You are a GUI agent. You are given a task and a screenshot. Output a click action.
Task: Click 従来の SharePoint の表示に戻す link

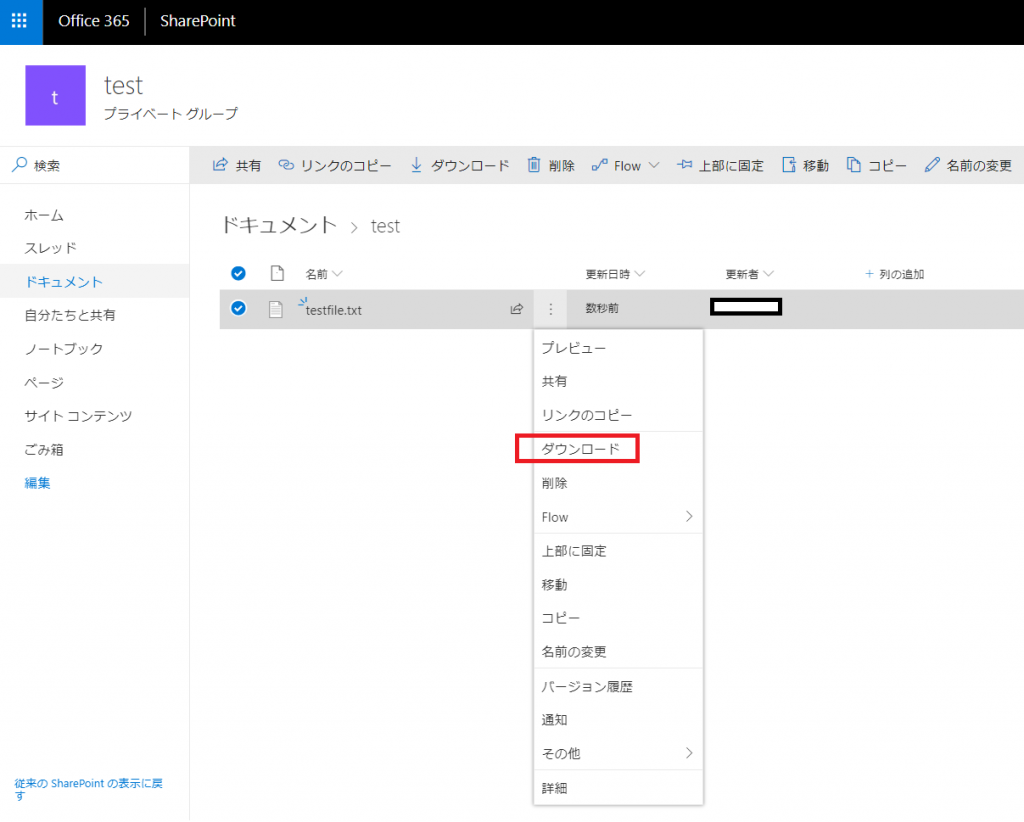88,789
